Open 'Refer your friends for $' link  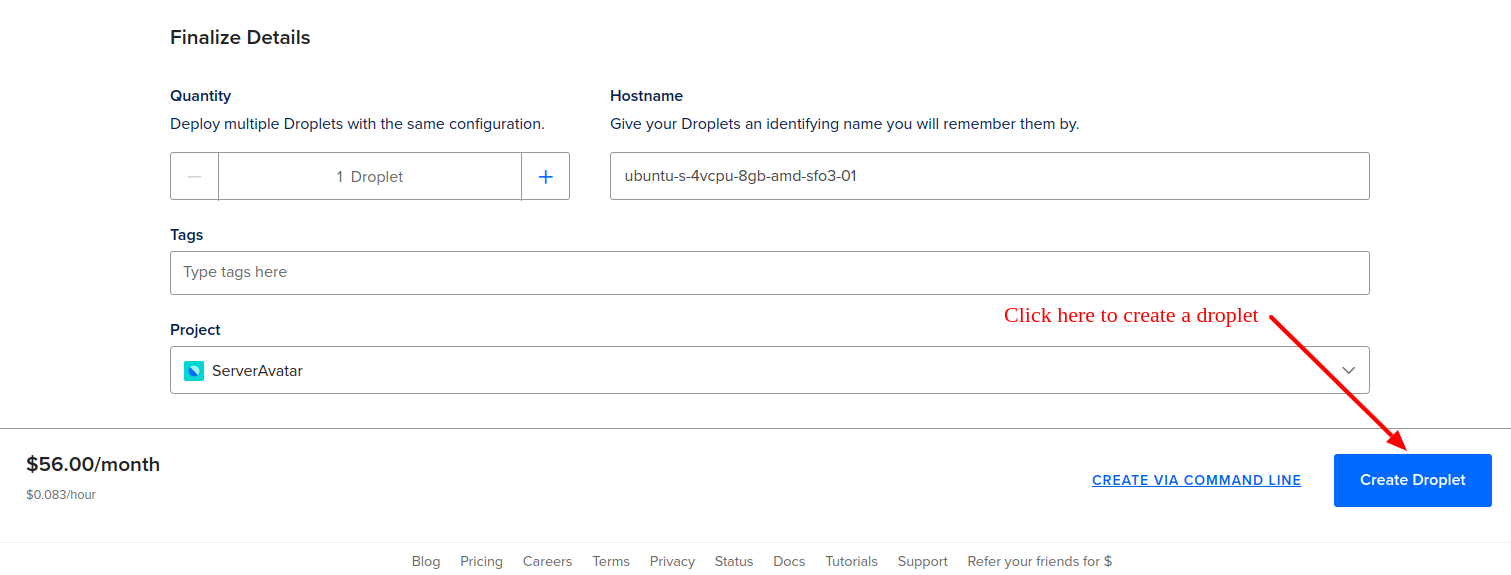[1040, 561]
